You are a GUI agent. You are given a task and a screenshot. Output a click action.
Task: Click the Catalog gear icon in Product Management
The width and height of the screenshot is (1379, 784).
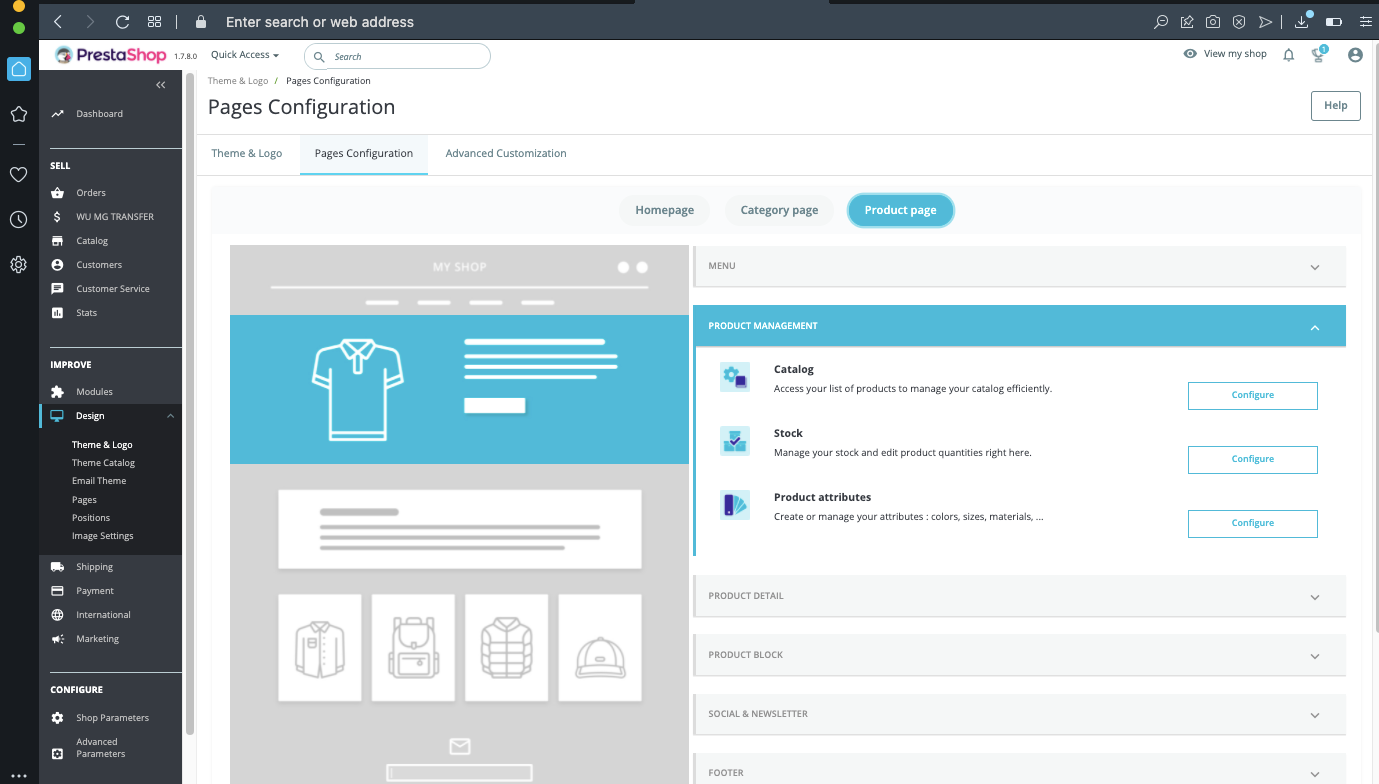735,378
